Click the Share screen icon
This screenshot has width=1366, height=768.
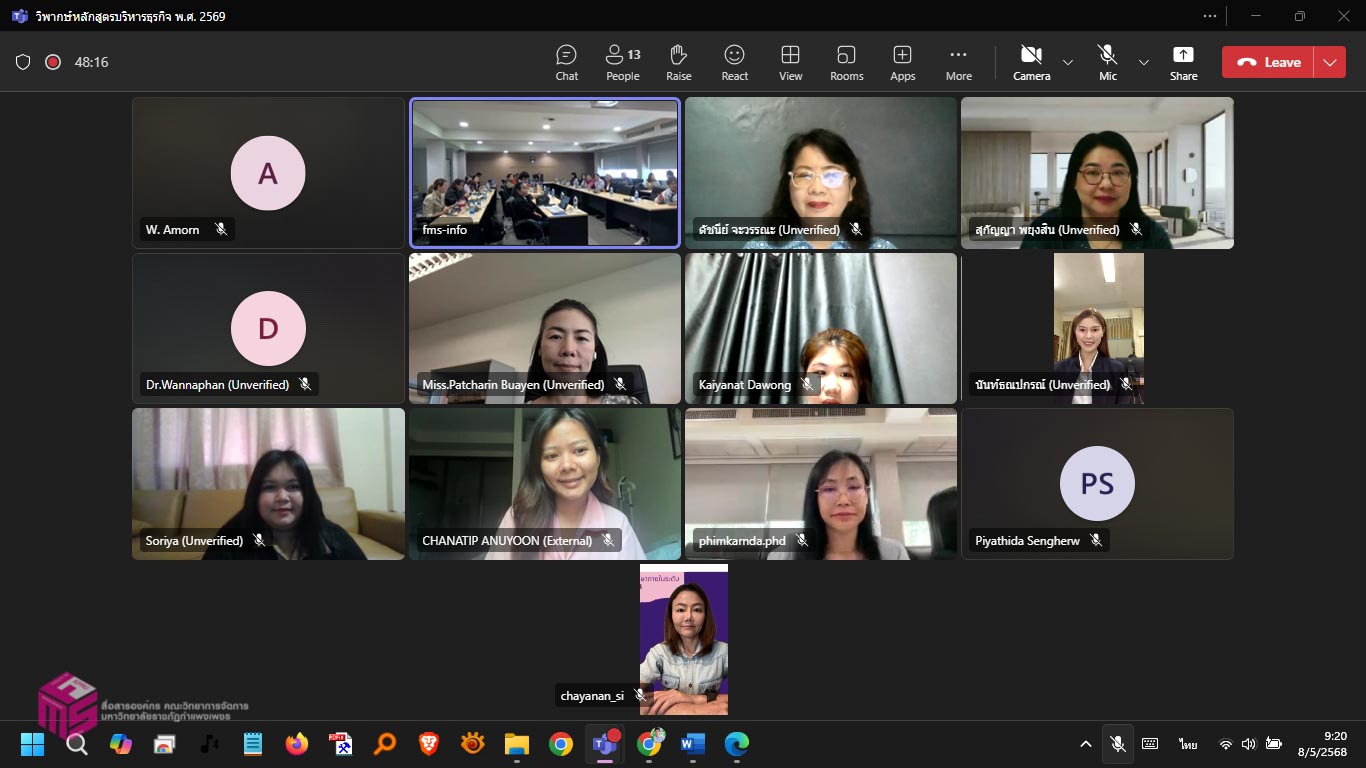1183,62
